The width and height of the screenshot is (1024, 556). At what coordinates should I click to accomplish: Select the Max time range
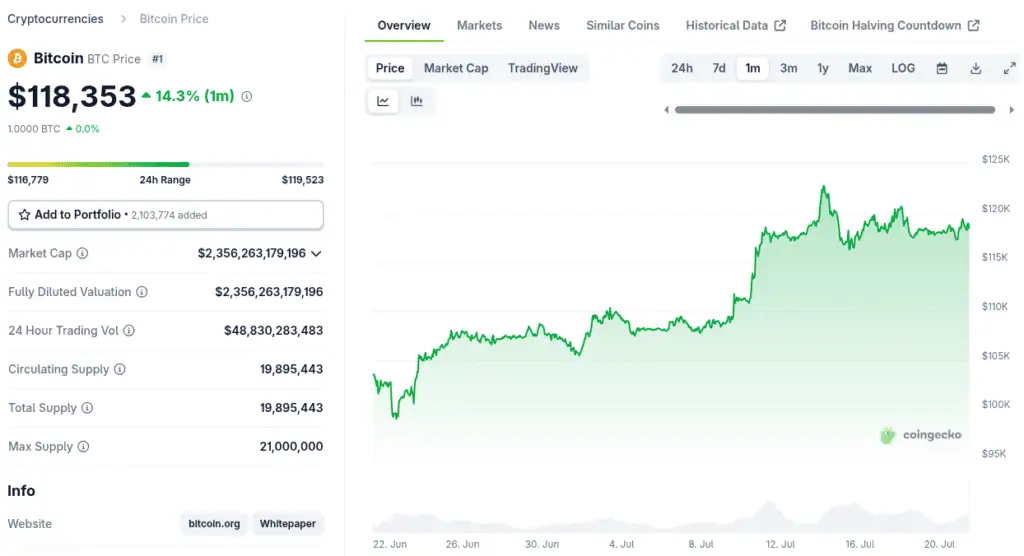(860, 68)
